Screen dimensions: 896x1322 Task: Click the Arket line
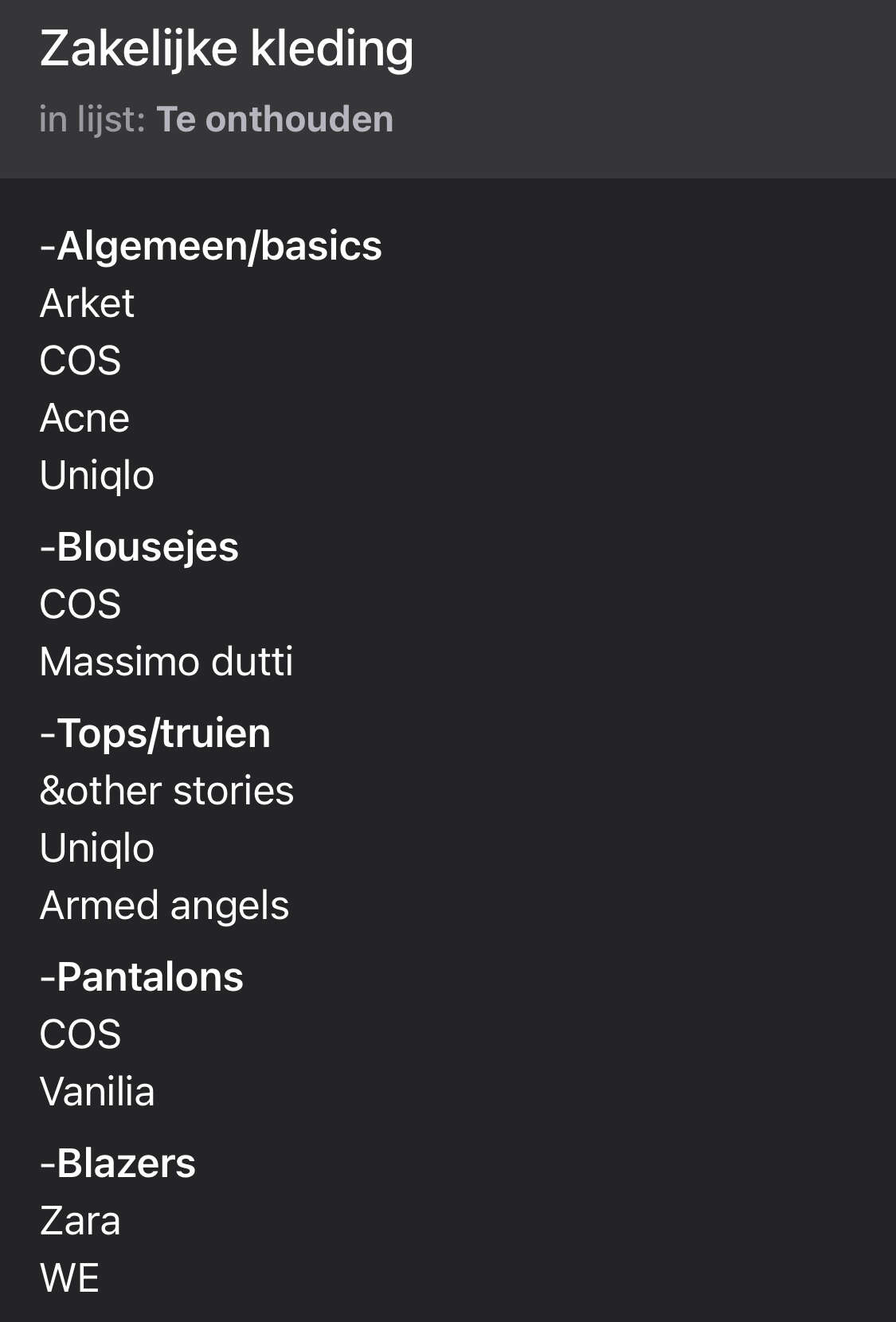pyautogui.click(x=88, y=303)
